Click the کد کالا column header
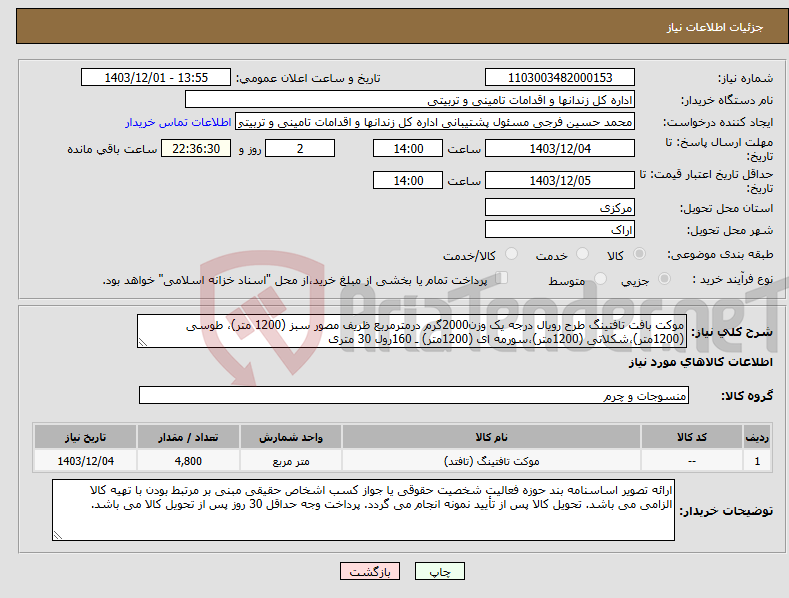This screenshot has width=789, height=598. (692, 437)
